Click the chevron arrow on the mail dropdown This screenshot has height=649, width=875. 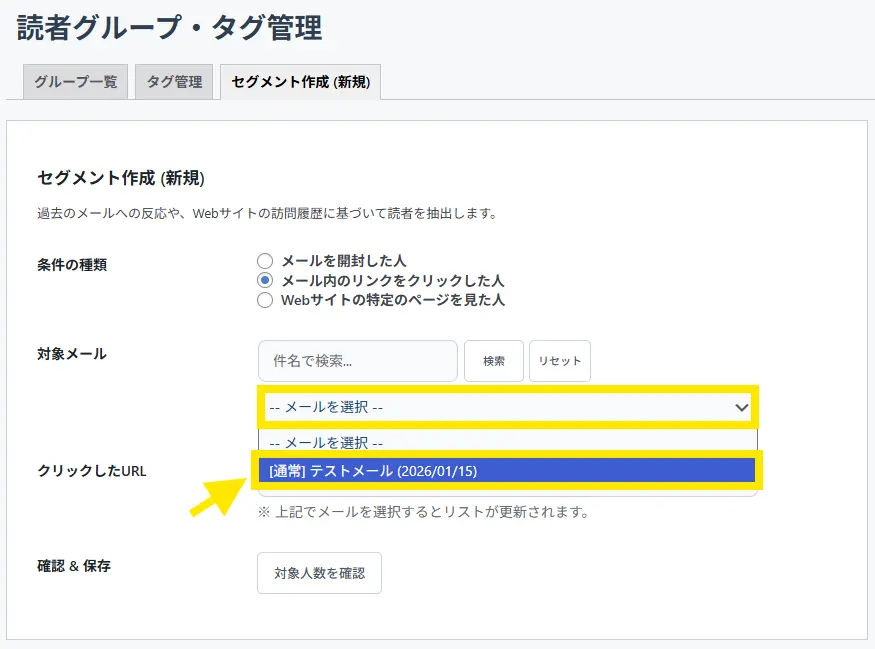pyautogui.click(x=741, y=407)
